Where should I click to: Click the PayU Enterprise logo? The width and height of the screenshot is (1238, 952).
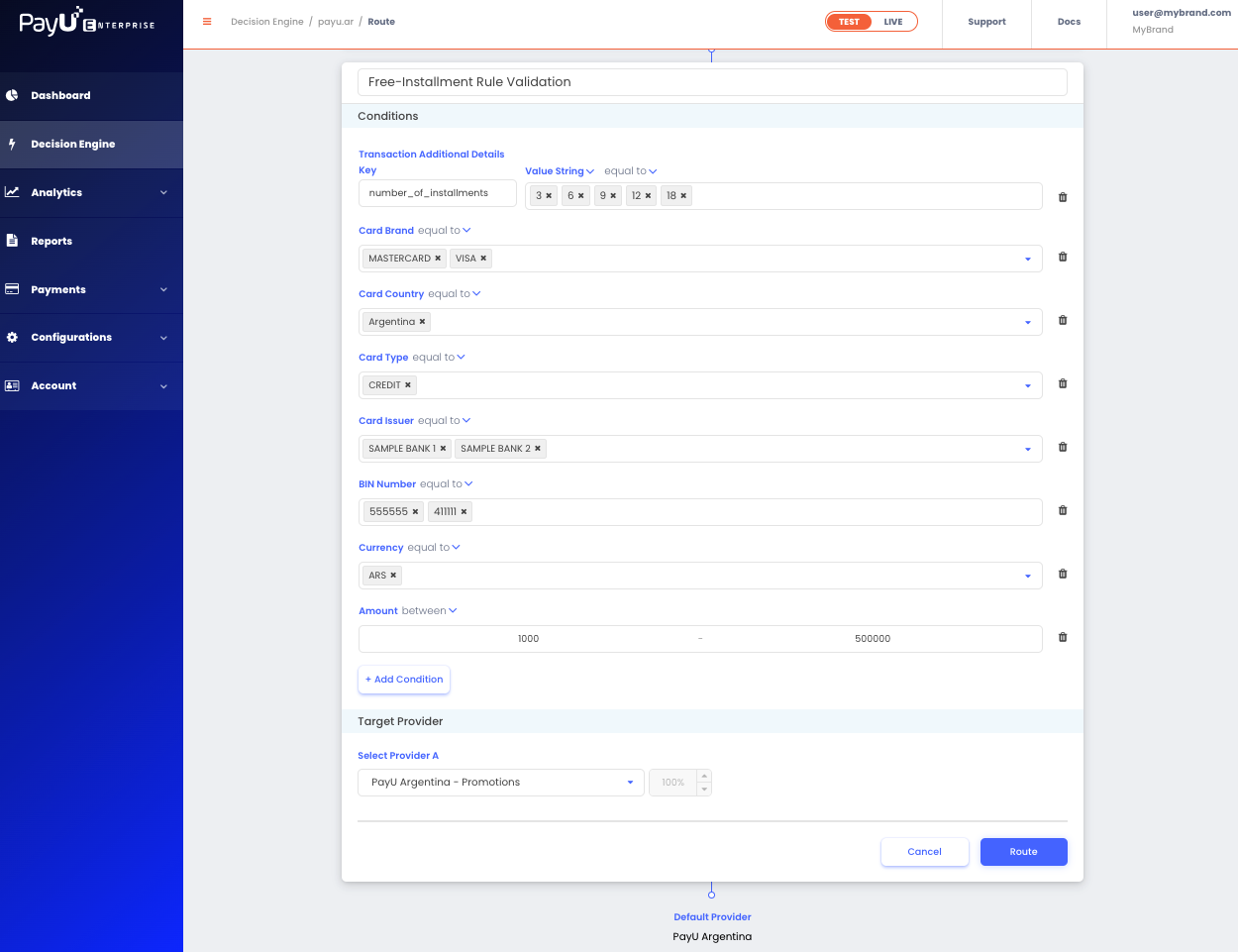click(87, 22)
